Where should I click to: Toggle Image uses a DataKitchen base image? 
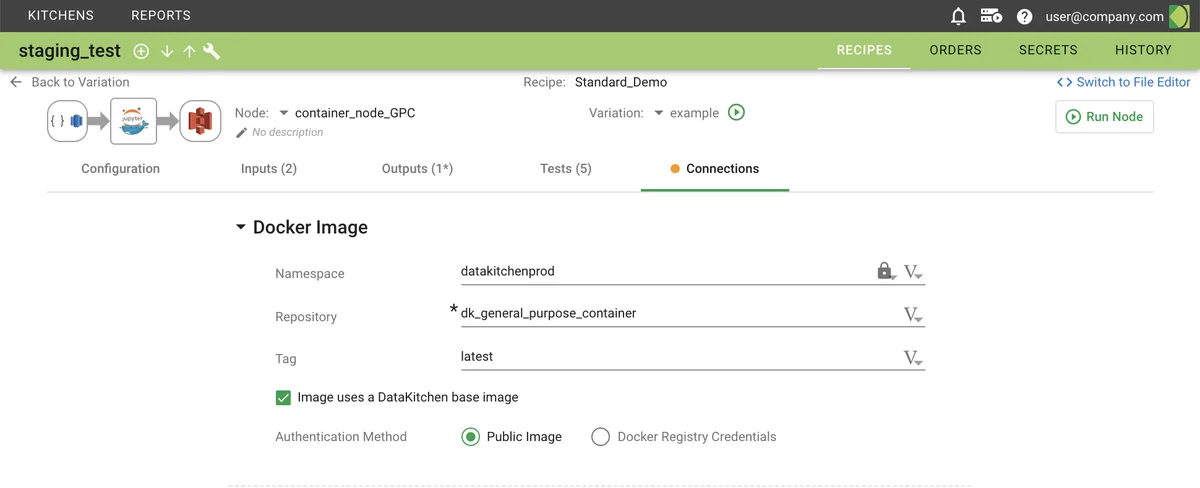coord(283,397)
